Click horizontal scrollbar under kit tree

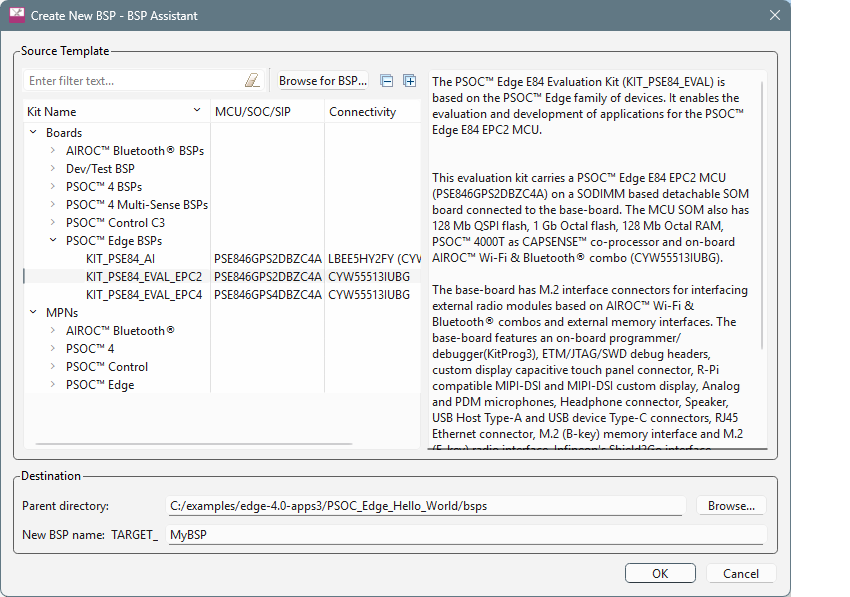tap(194, 444)
